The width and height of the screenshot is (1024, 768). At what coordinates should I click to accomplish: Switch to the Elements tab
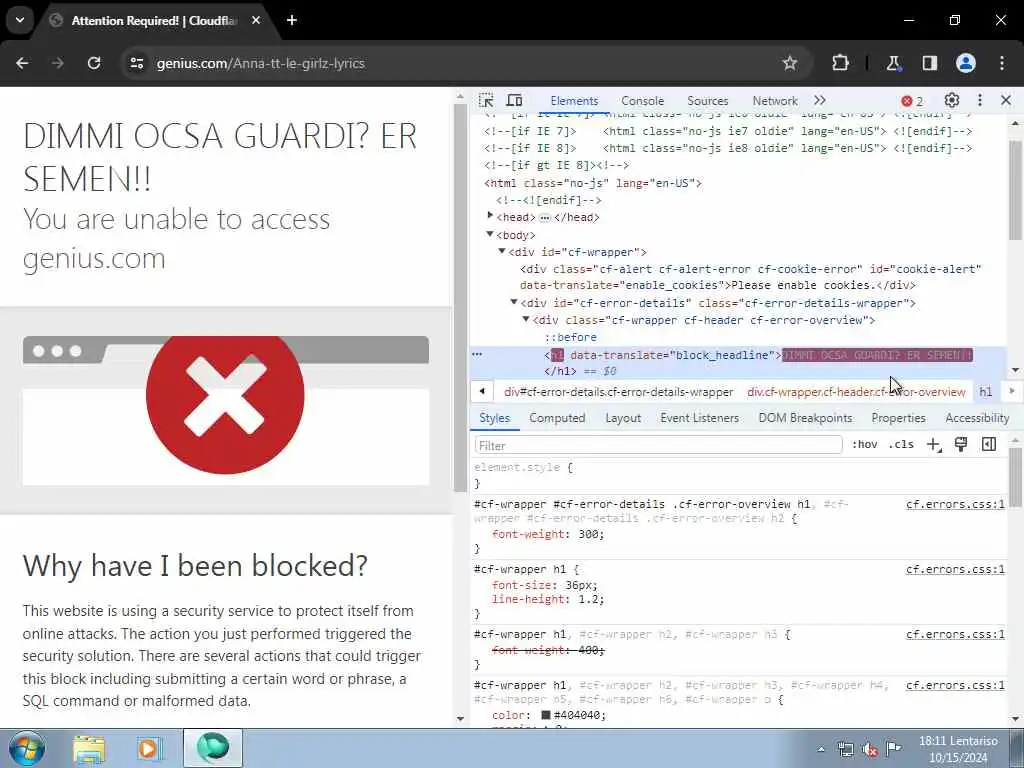click(x=574, y=101)
